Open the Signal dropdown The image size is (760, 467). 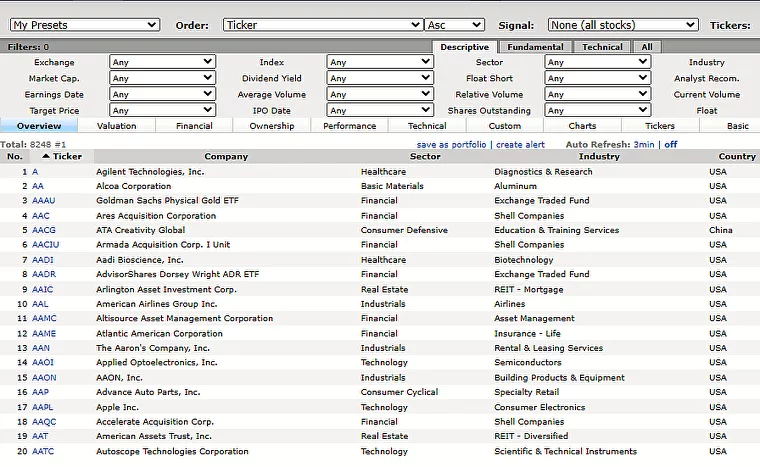point(622,25)
